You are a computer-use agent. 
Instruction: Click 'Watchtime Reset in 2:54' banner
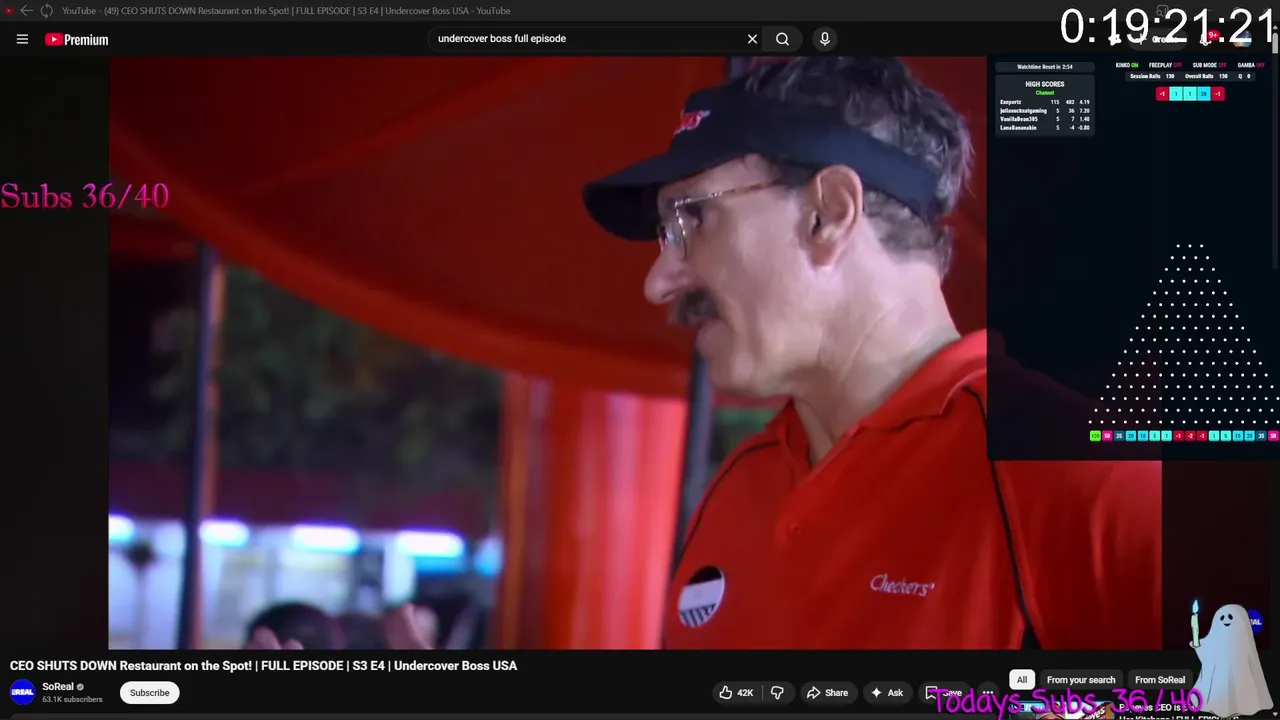click(1044, 67)
